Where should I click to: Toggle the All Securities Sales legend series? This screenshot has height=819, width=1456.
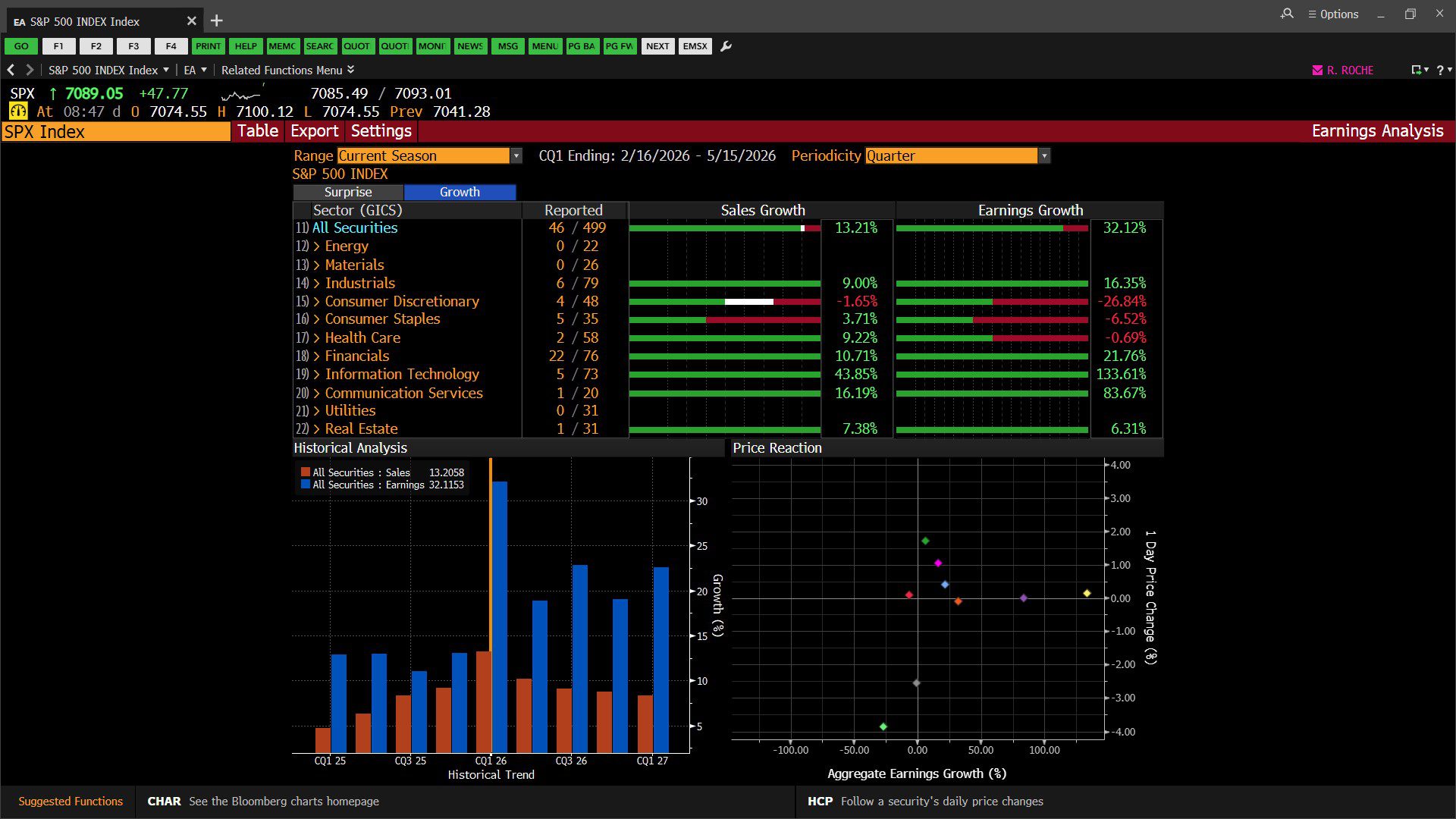tap(361, 472)
